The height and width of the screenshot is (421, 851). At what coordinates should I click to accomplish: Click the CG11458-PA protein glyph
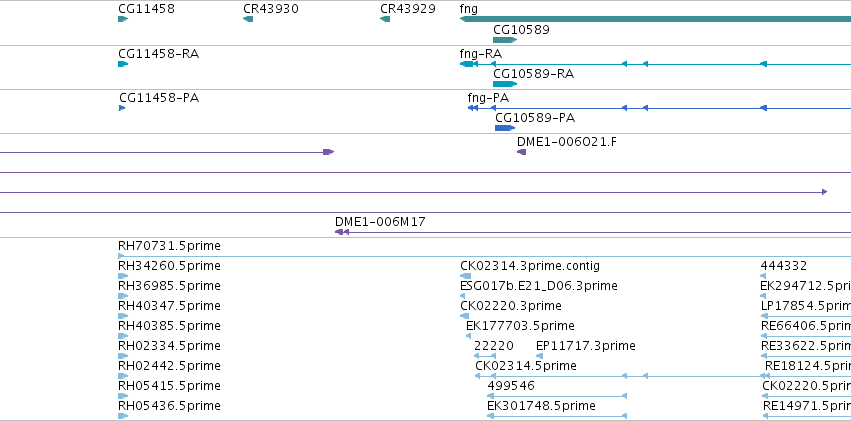(122, 108)
